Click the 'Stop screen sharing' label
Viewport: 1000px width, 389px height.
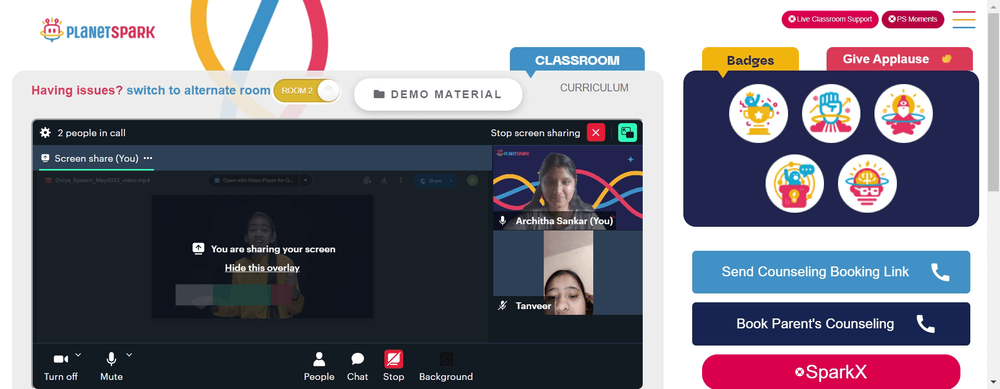tap(535, 133)
